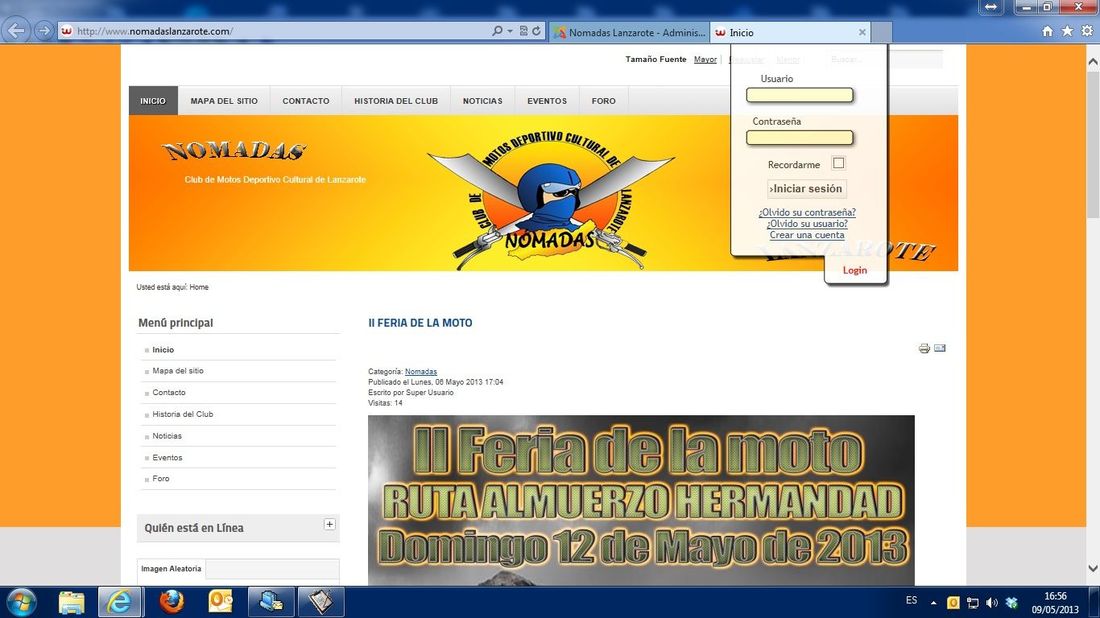Open Internet Explorer taskbar icon
This screenshot has height=618, width=1100.
point(119,602)
